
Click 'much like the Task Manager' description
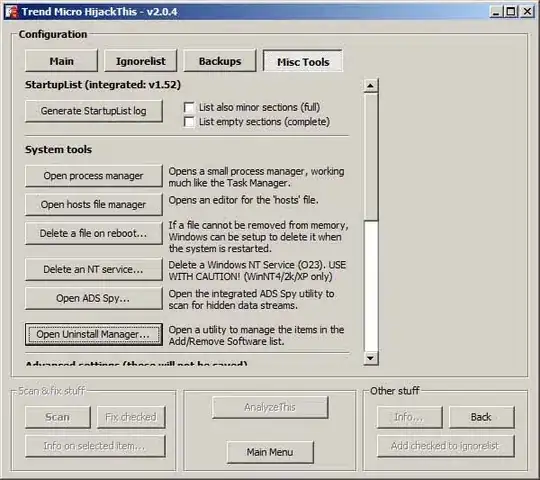256,177
